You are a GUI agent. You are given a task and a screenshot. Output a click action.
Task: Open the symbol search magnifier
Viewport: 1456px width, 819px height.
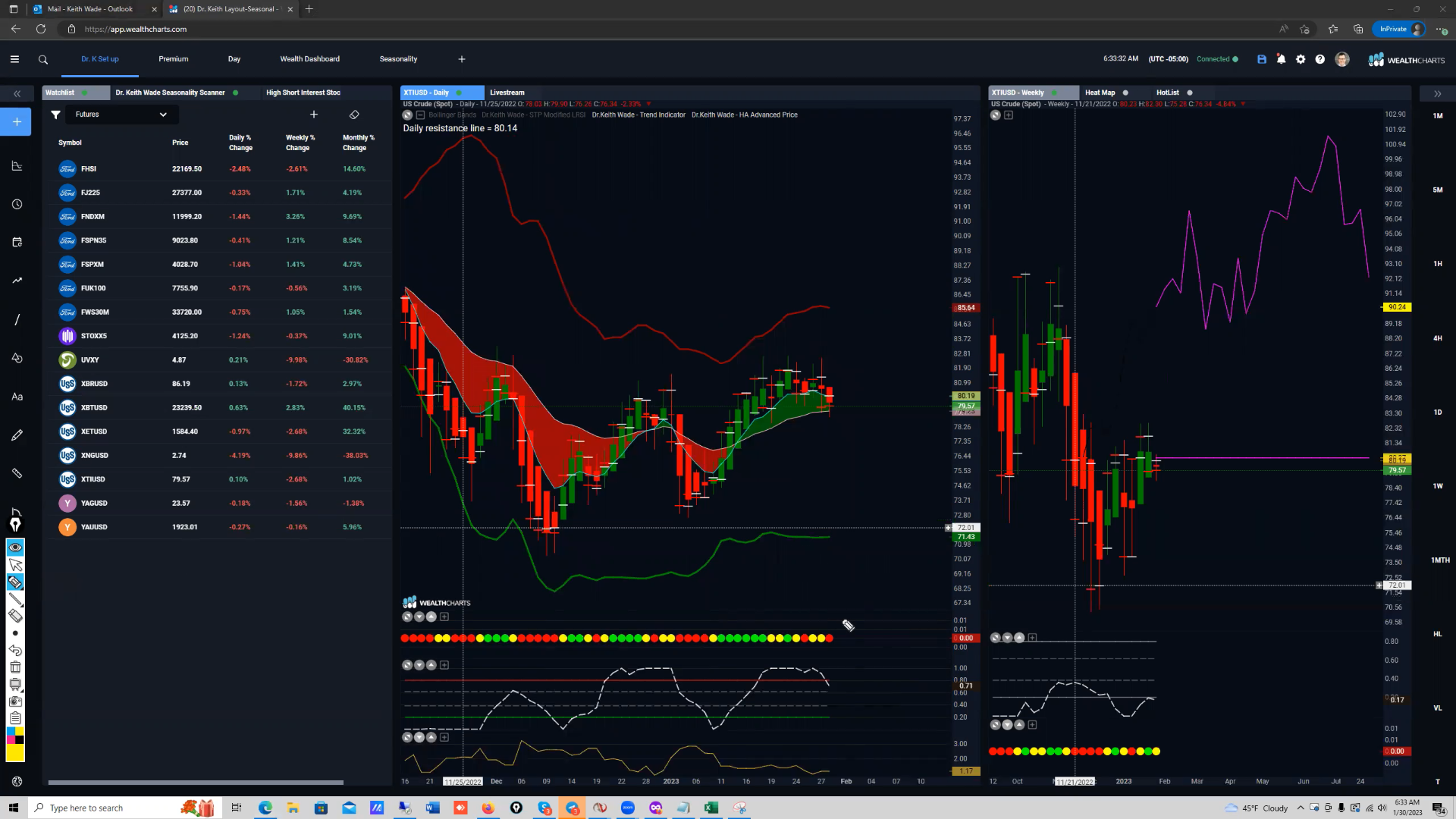tap(43, 59)
